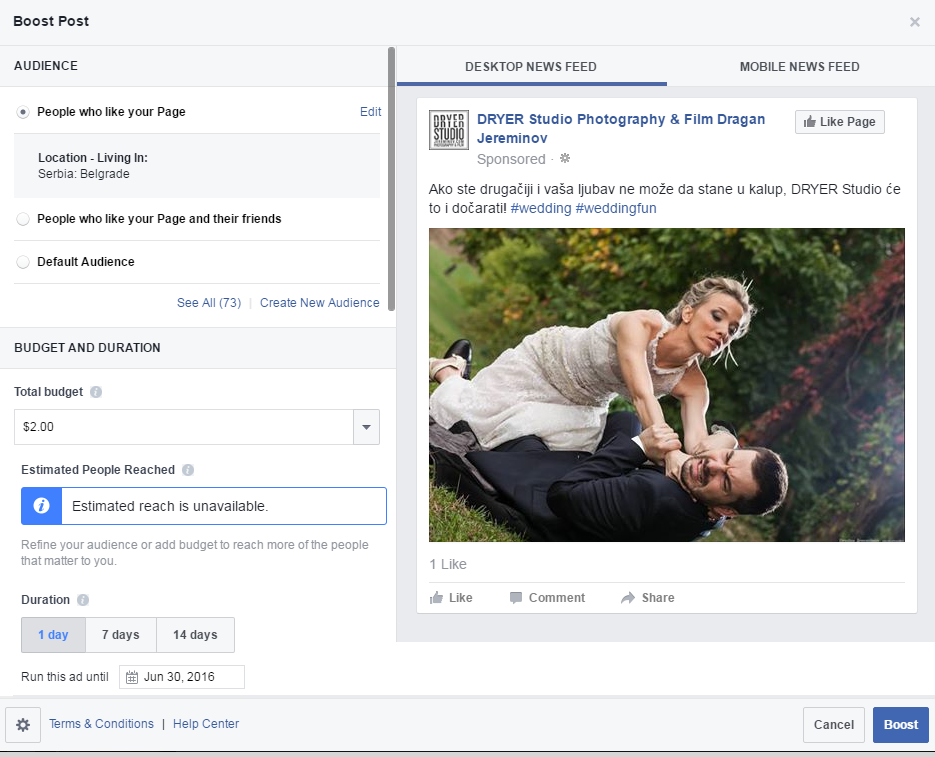Click the Sponsored label
The height and width of the screenshot is (757, 935).
tap(511, 159)
